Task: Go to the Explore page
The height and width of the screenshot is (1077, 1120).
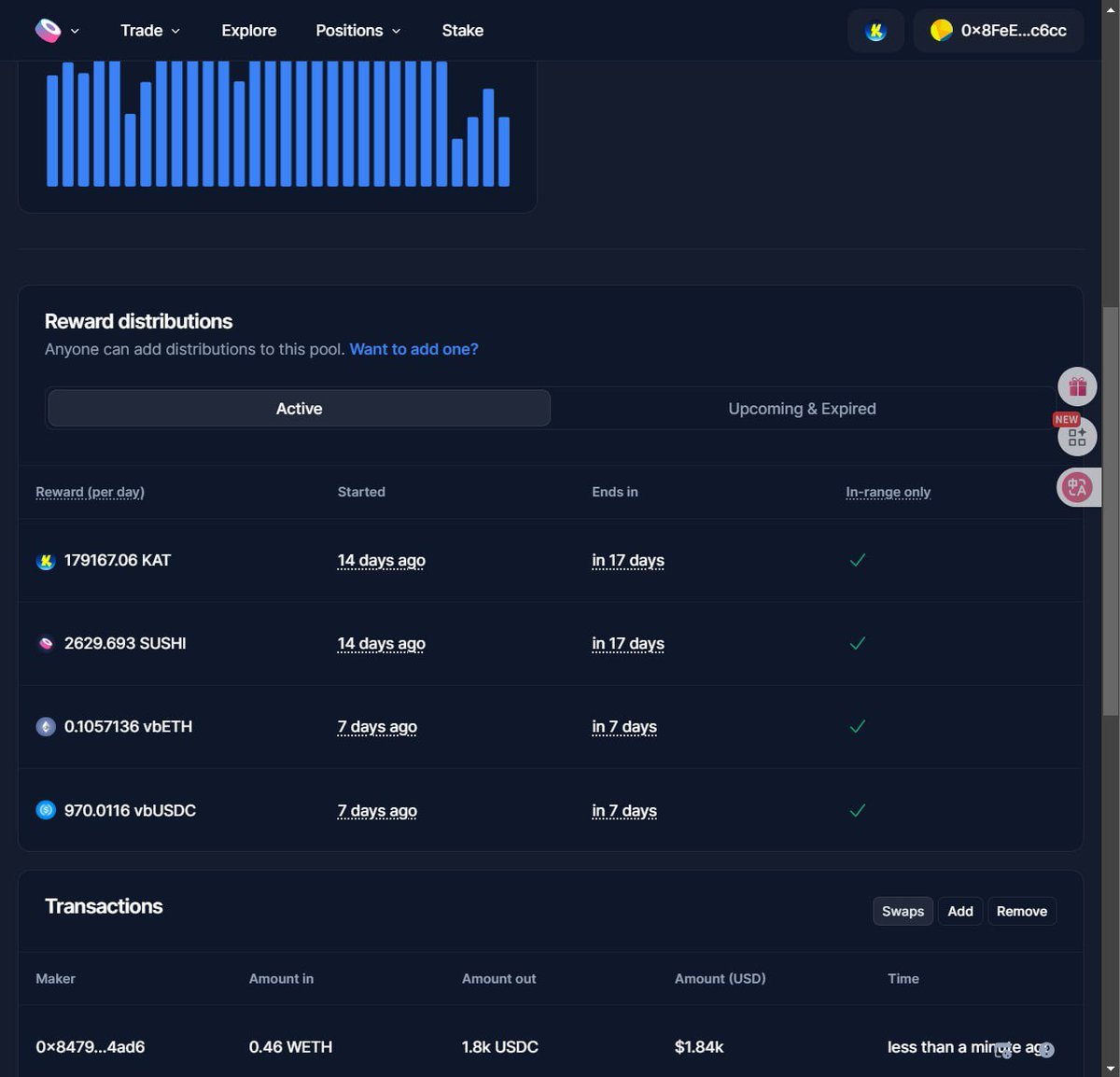Action: 249,31
